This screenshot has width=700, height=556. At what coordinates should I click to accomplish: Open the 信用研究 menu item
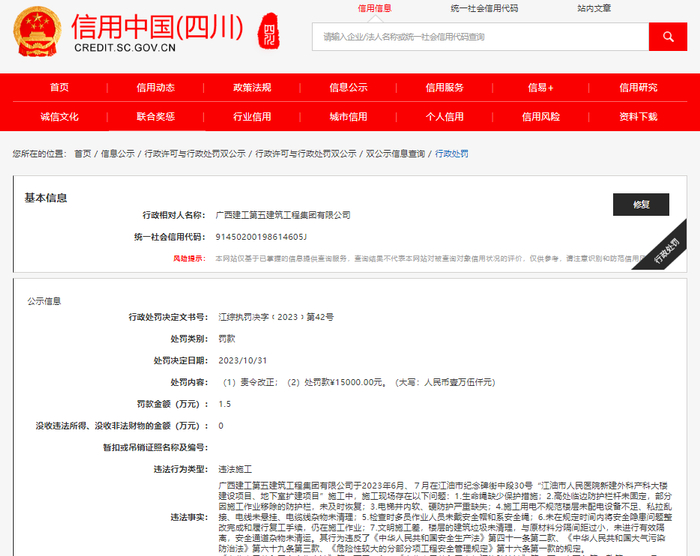coord(638,88)
